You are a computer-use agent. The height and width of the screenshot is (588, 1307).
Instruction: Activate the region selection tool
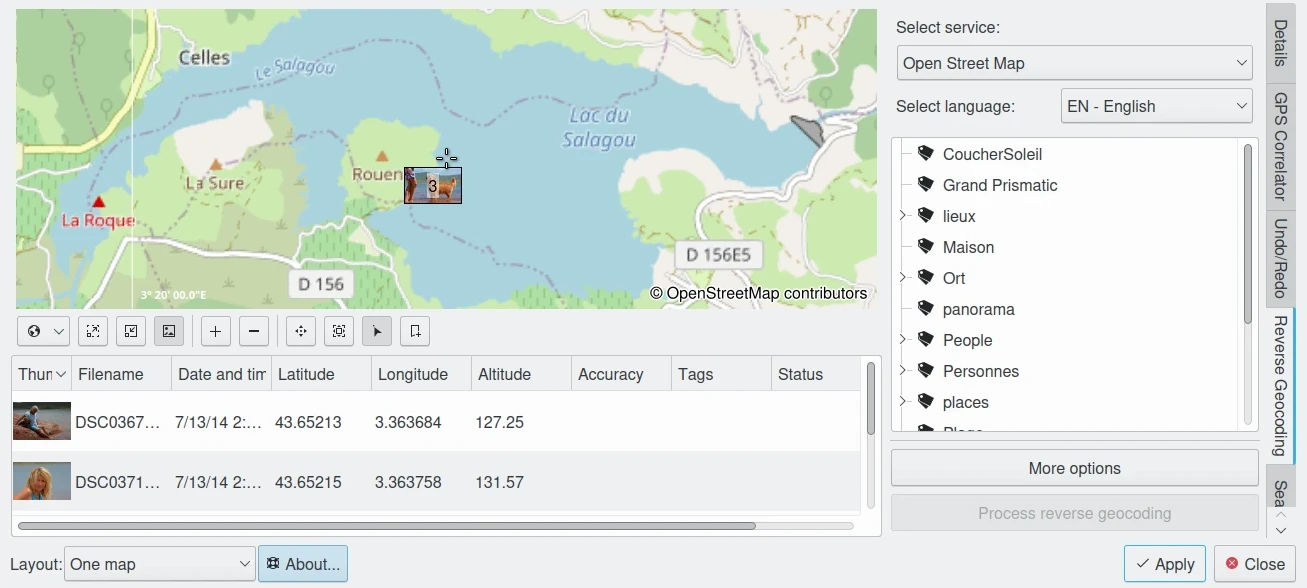pyautogui.click(x=339, y=331)
